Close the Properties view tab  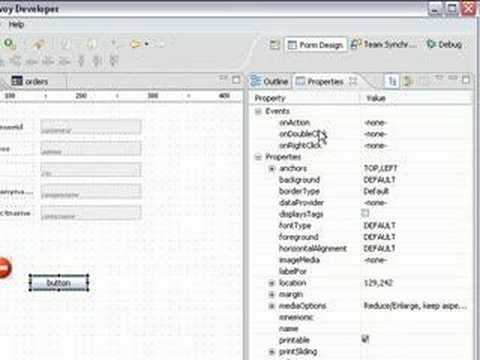coord(353,81)
